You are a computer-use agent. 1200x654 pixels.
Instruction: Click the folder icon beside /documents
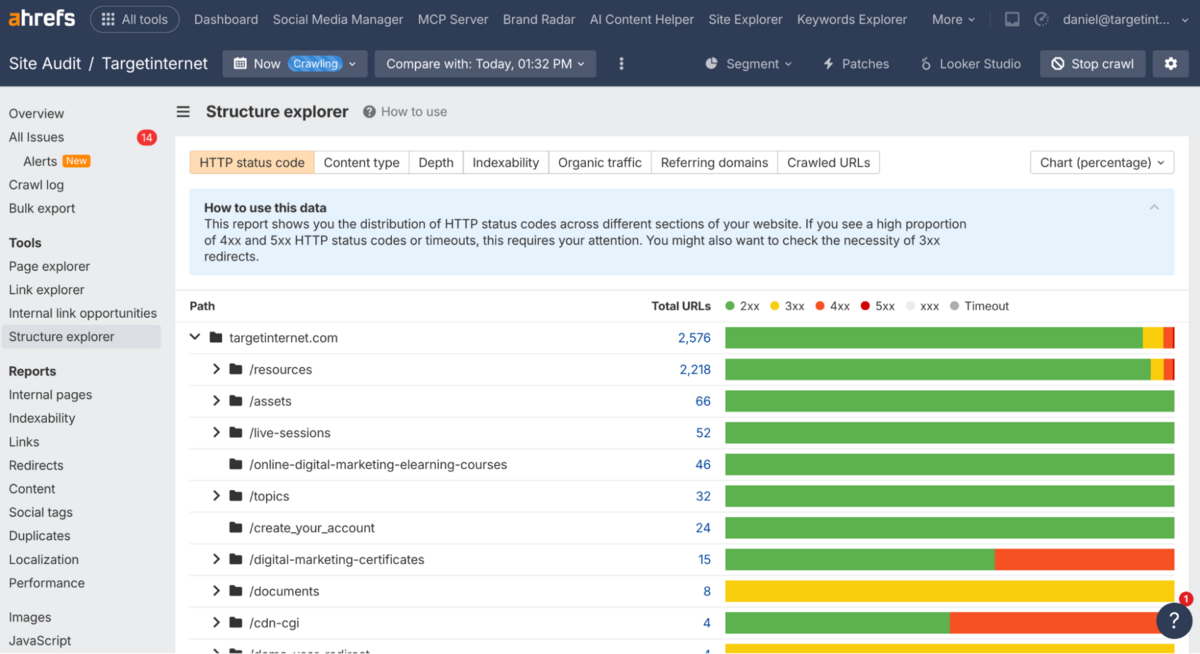(x=236, y=591)
